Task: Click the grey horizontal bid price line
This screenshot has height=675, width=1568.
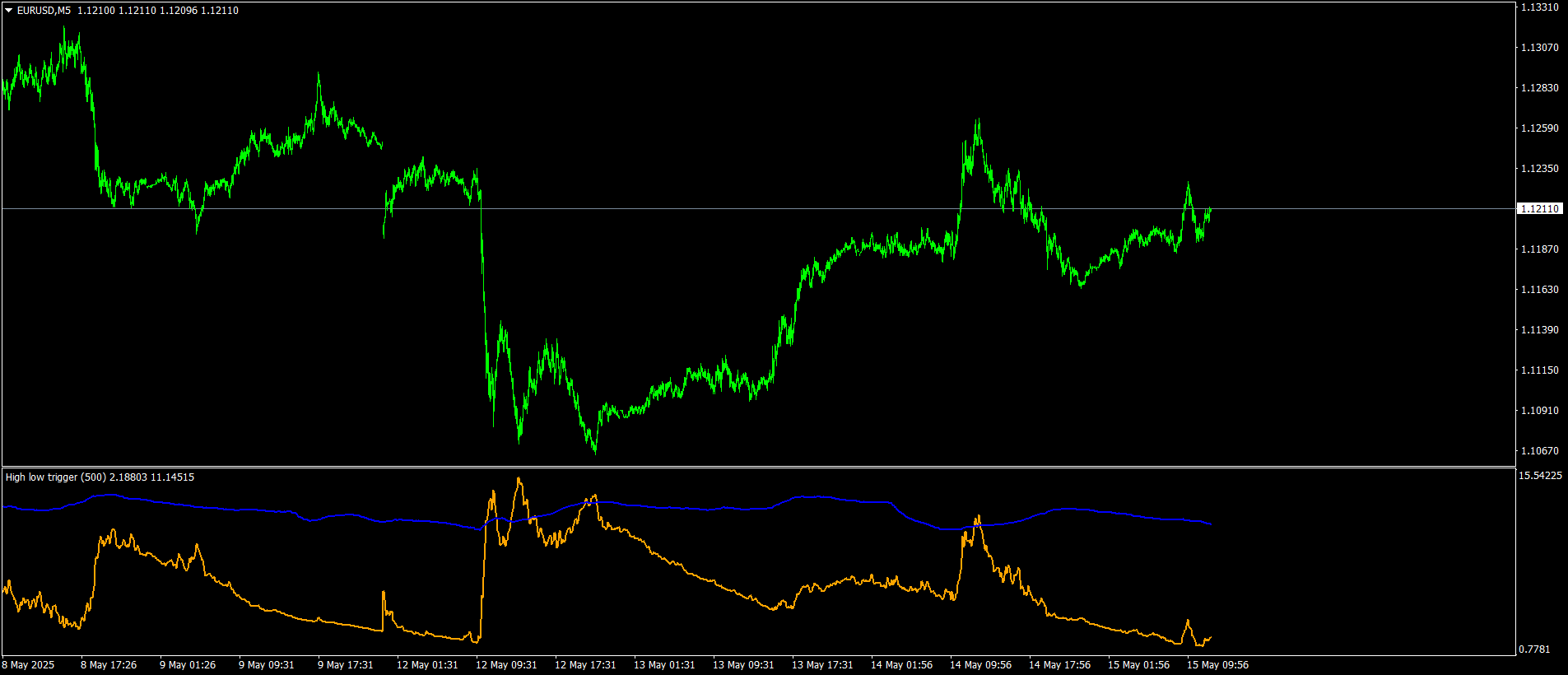Action: tap(758, 209)
